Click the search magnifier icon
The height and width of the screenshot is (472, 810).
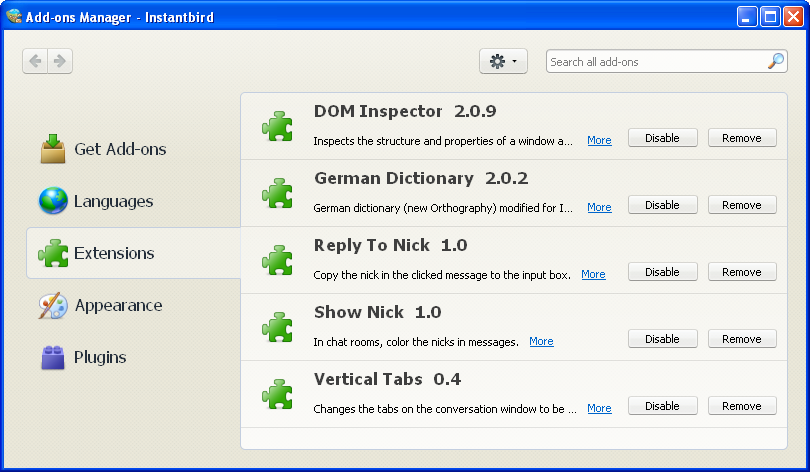pos(775,61)
